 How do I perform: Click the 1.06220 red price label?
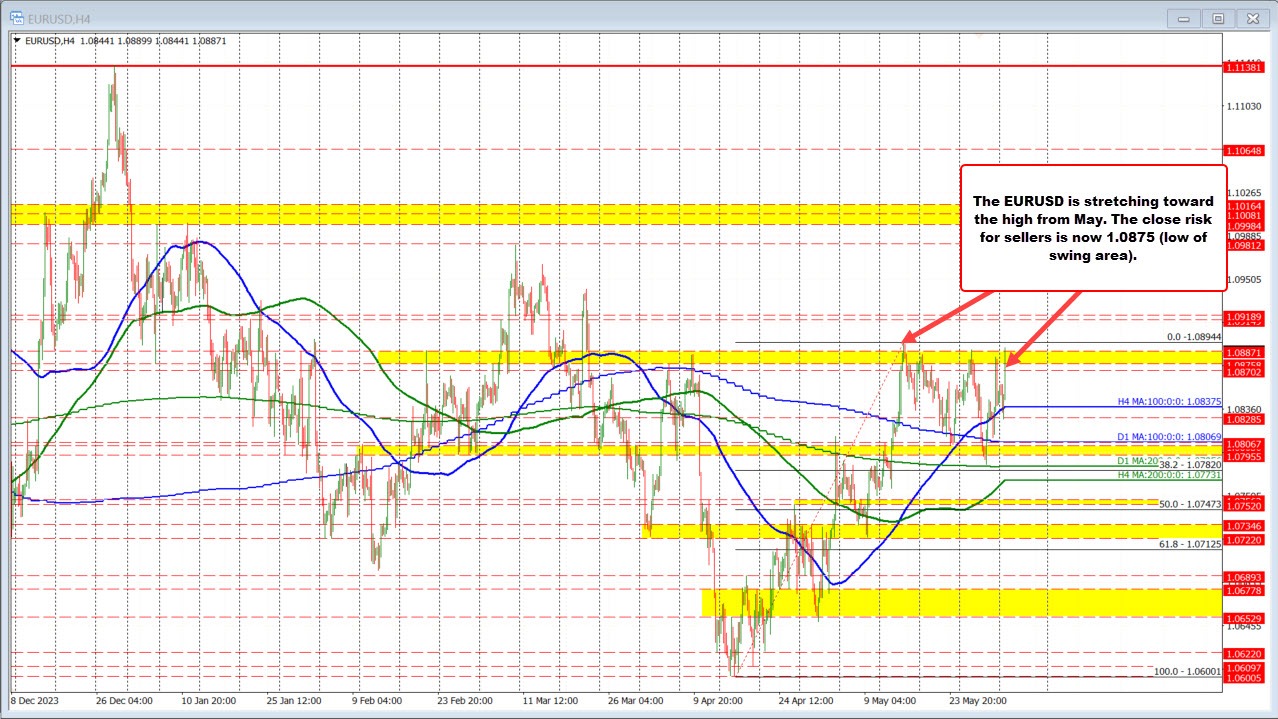(x=1244, y=653)
